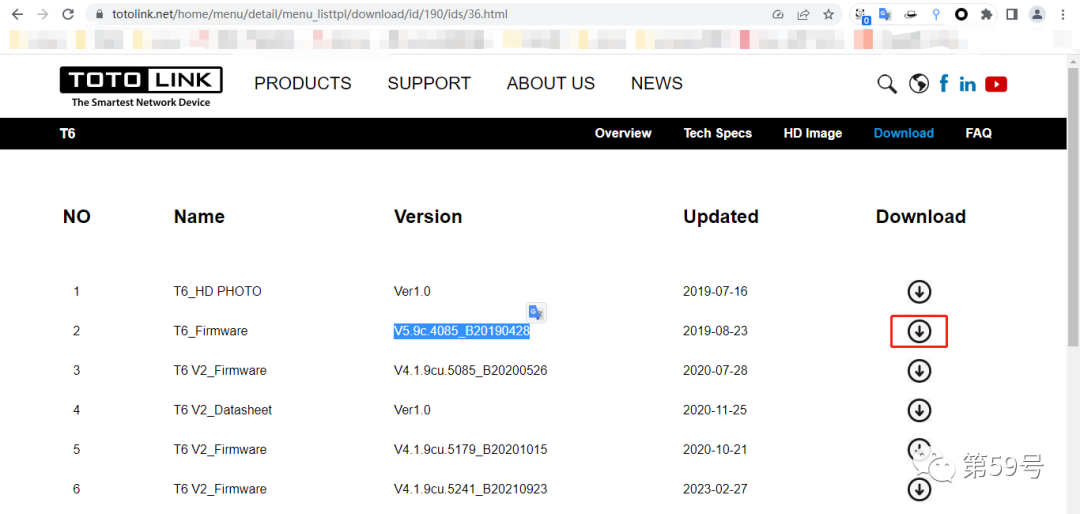Open the globe language selector
The width and height of the screenshot is (1080, 514).
click(x=918, y=84)
